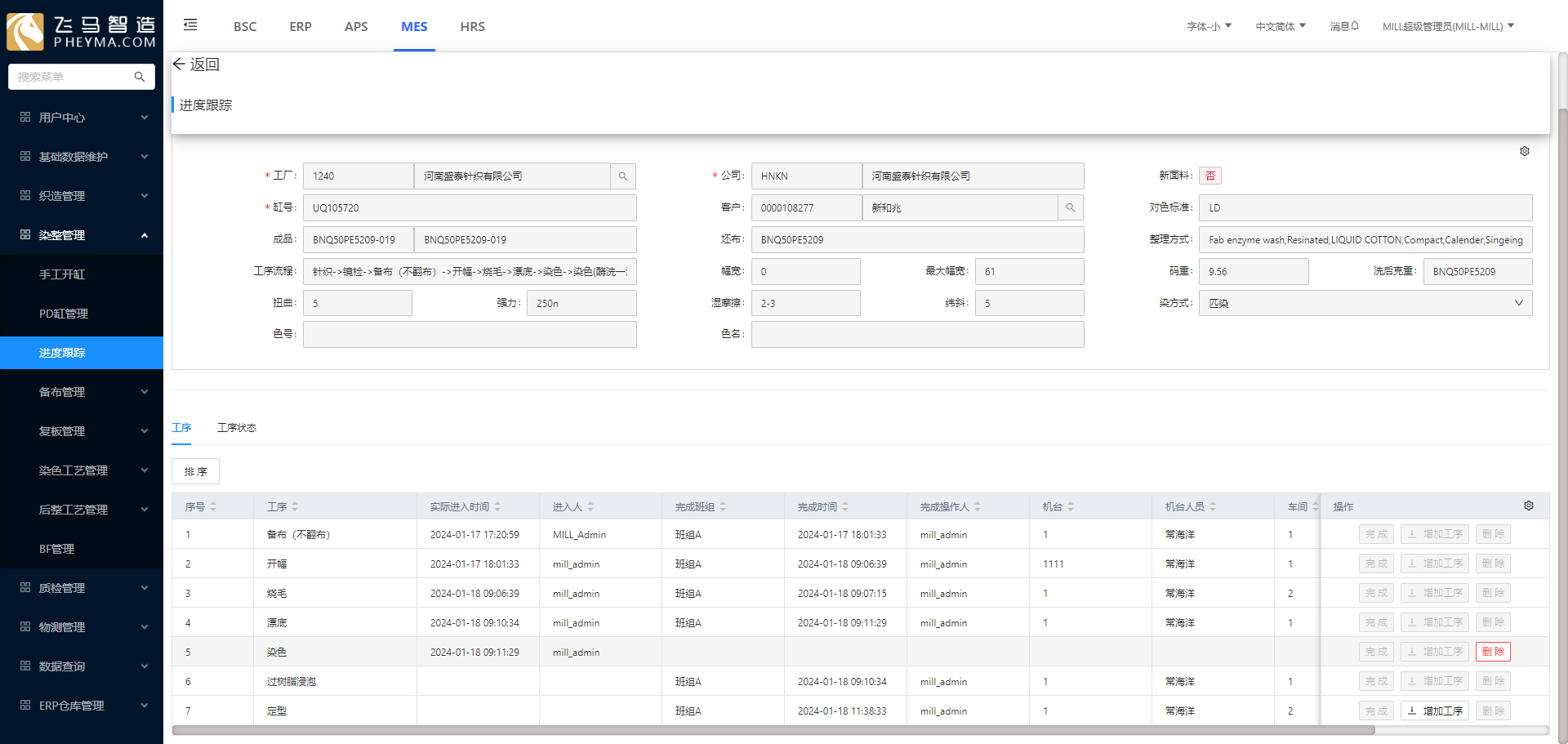The width and height of the screenshot is (1568, 744).
Task: Click the back arrow next to 返回
Action: coord(179,64)
